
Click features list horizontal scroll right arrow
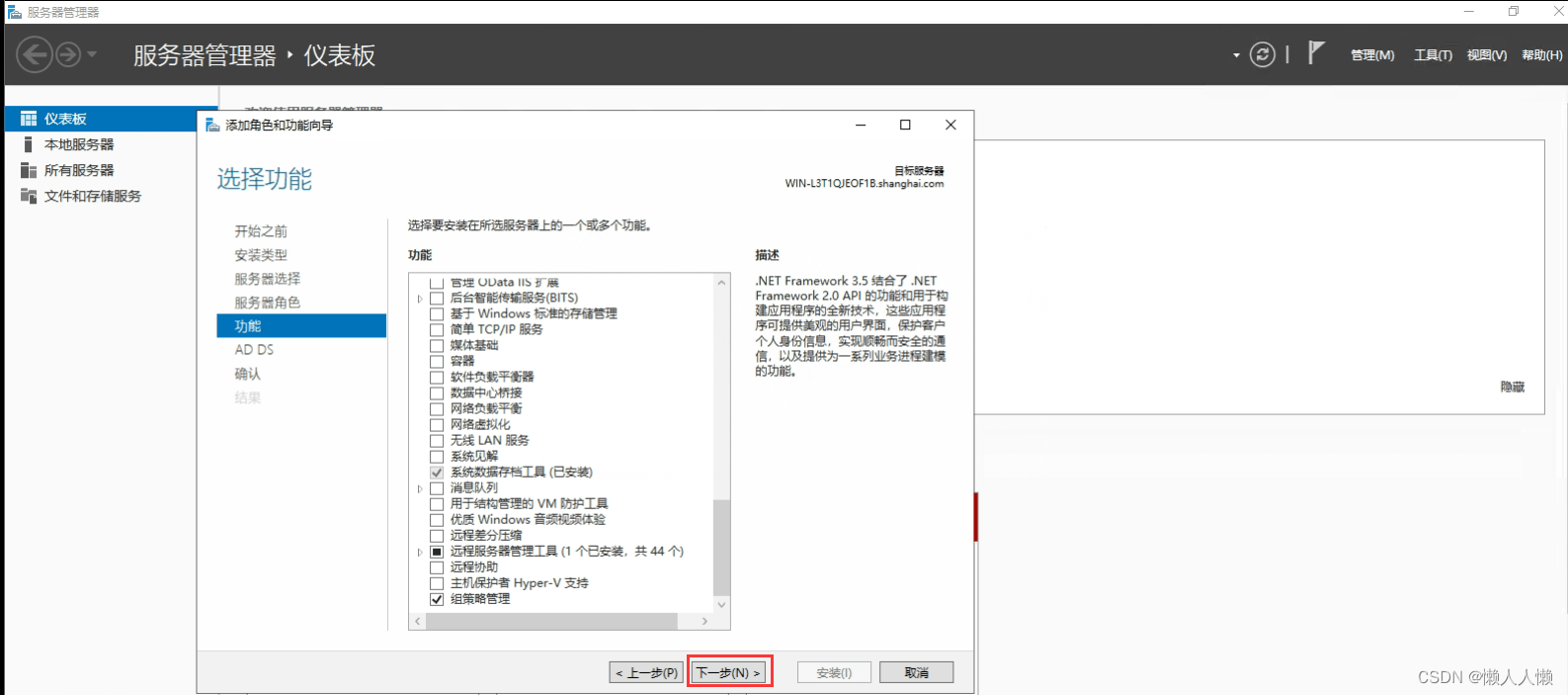[x=704, y=621]
